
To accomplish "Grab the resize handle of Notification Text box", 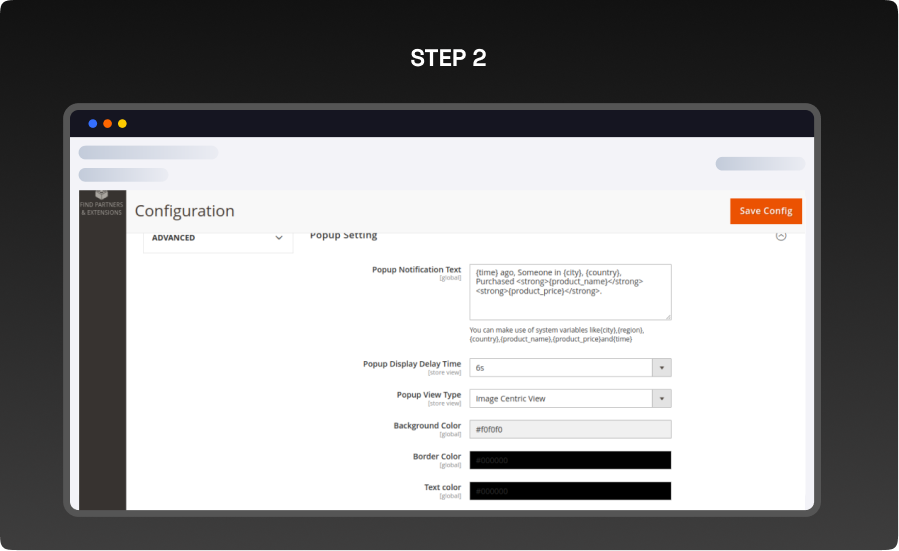I will [x=667, y=315].
